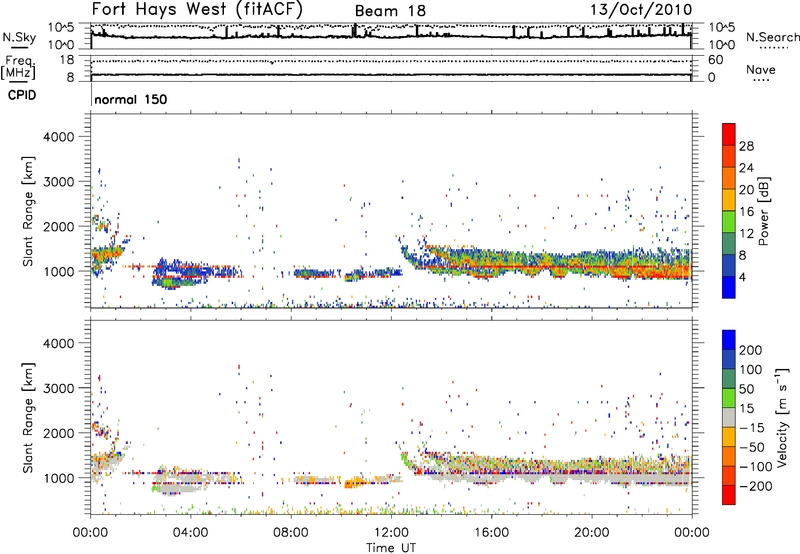Click the '100' label on the Velocity color bar
800x554 pixels.
751,370
